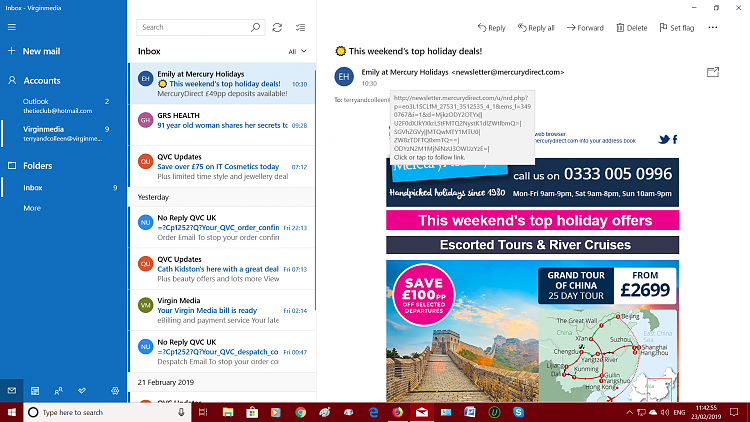Click the Accounts person icon

(x=12, y=80)
